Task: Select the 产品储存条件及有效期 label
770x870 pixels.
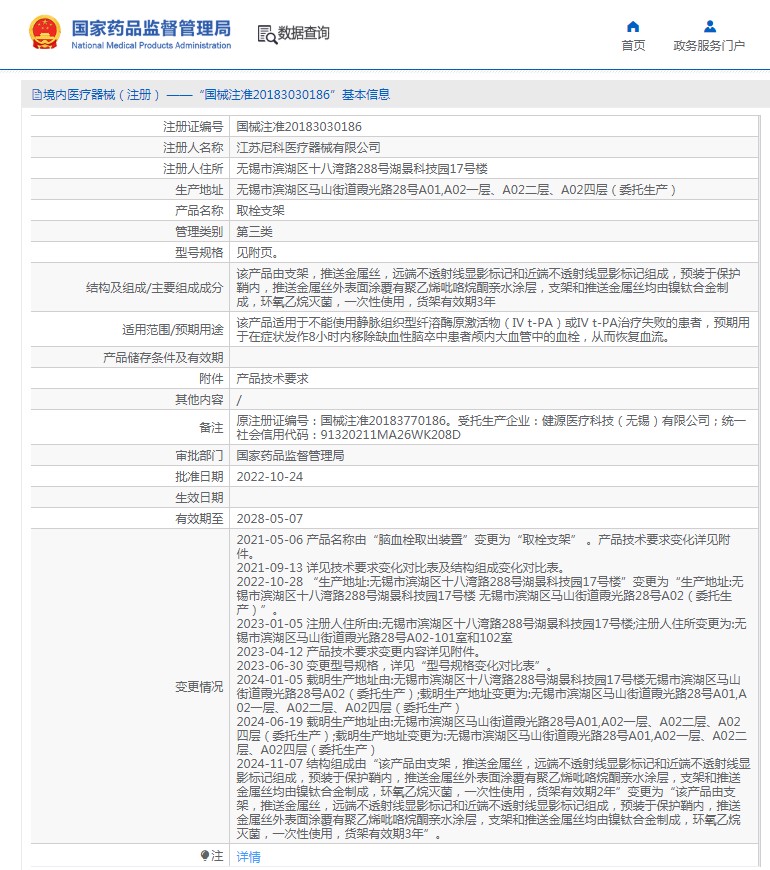Action: click(163, 358)
